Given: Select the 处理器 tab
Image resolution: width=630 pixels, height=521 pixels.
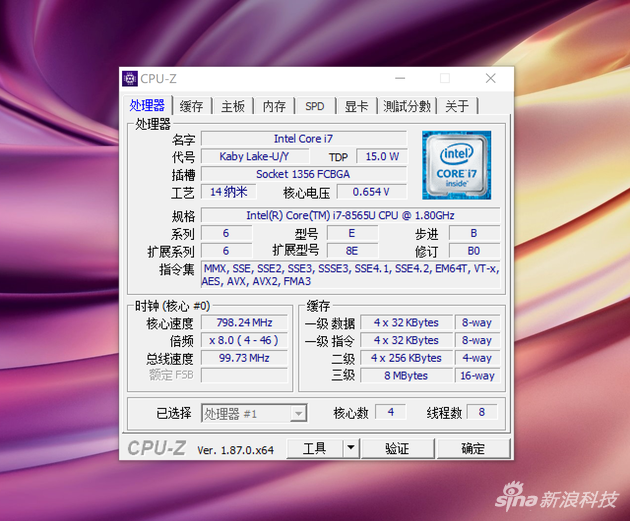Looking at the screenshot, I should [147, 105].
